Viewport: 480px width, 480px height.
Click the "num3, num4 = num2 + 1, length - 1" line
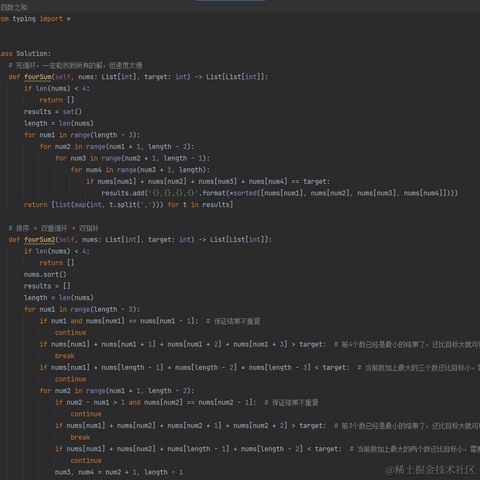tap(119, 472)
